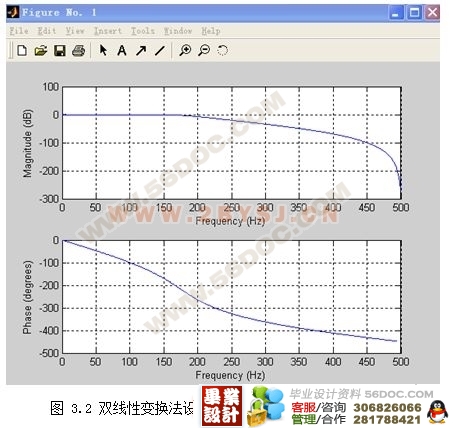453x428 pixels.
Task: Select the Insert Text (A) tool
Action: point(122,51)
